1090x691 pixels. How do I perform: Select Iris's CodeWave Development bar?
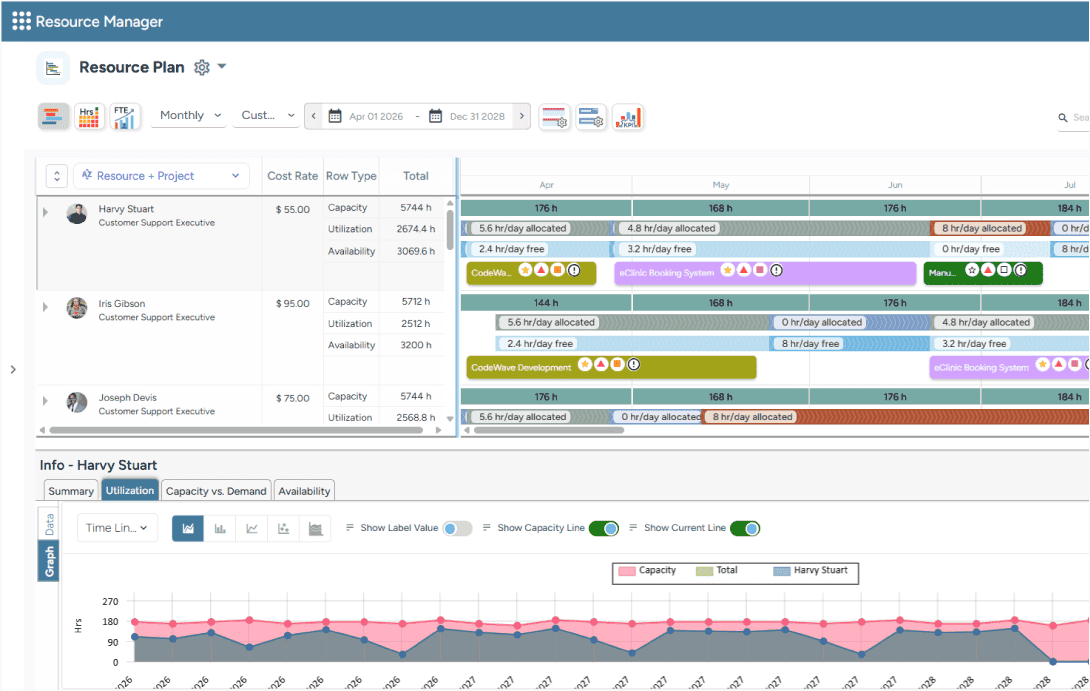[611, 367]
